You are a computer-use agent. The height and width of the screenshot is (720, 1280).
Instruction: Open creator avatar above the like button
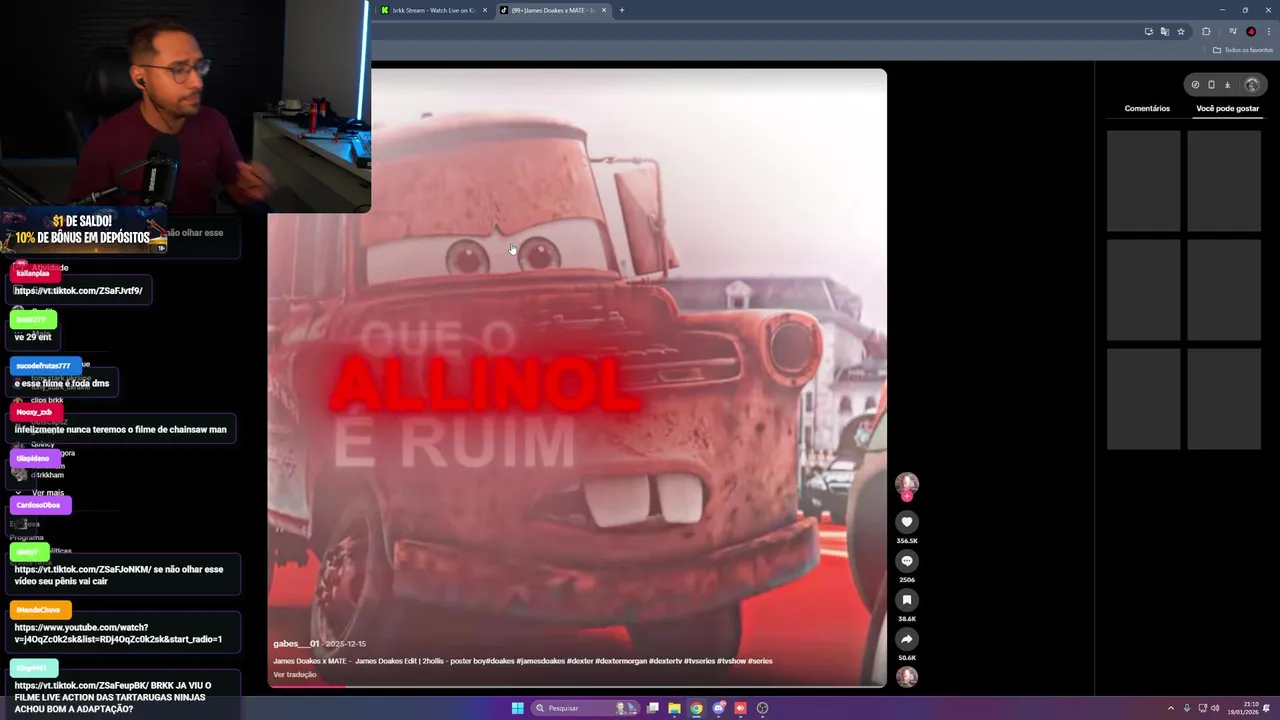coord(907,484)
